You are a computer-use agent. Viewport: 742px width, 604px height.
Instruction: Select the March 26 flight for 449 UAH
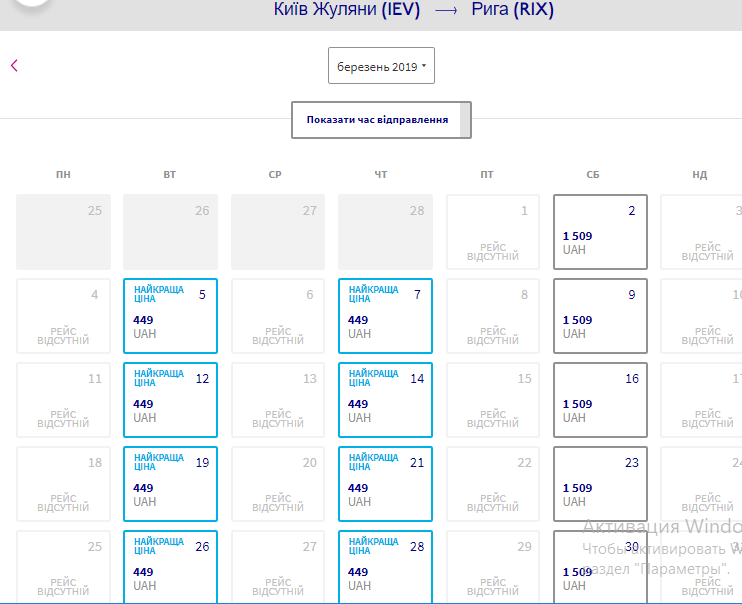click(x=170, y=566)
